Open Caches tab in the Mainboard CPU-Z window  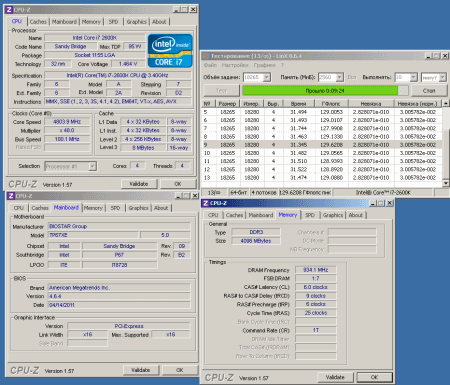point(40,208)
